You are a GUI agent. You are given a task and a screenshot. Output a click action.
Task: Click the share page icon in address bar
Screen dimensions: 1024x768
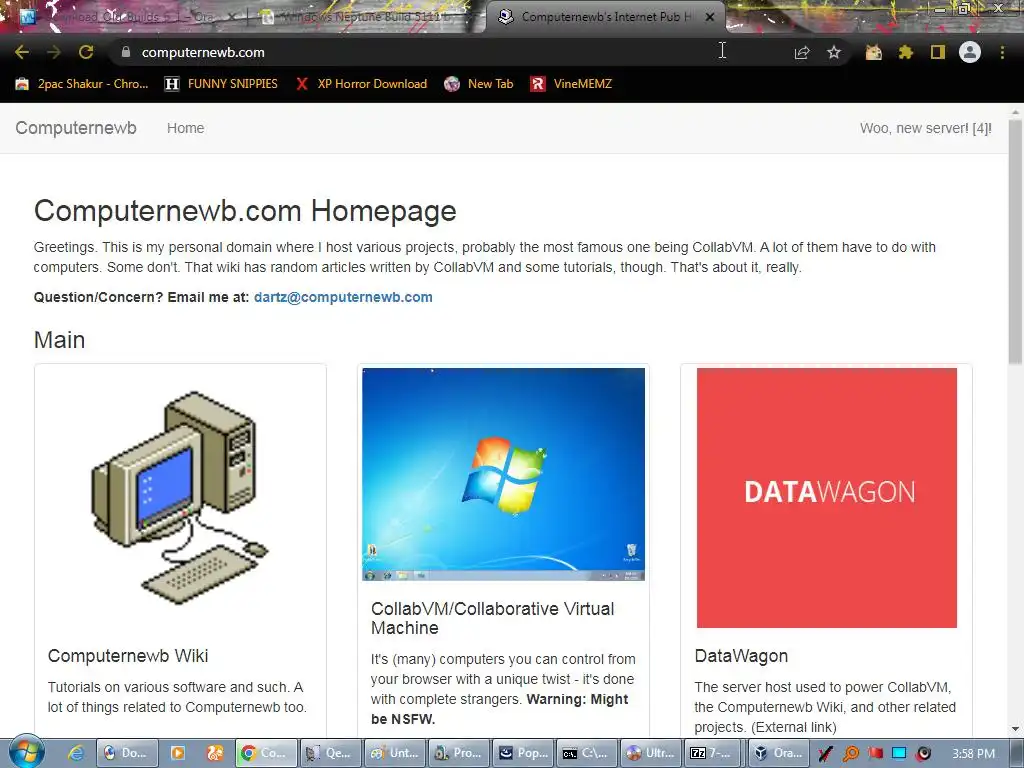[802, 52]
